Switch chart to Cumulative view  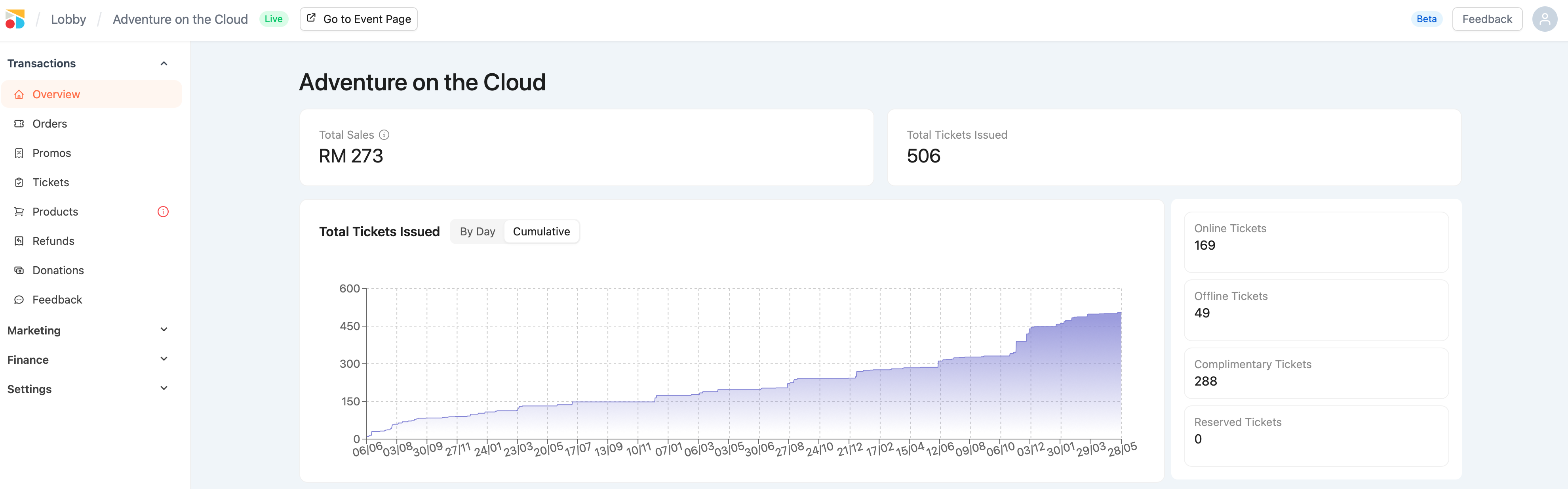point(540,231)
